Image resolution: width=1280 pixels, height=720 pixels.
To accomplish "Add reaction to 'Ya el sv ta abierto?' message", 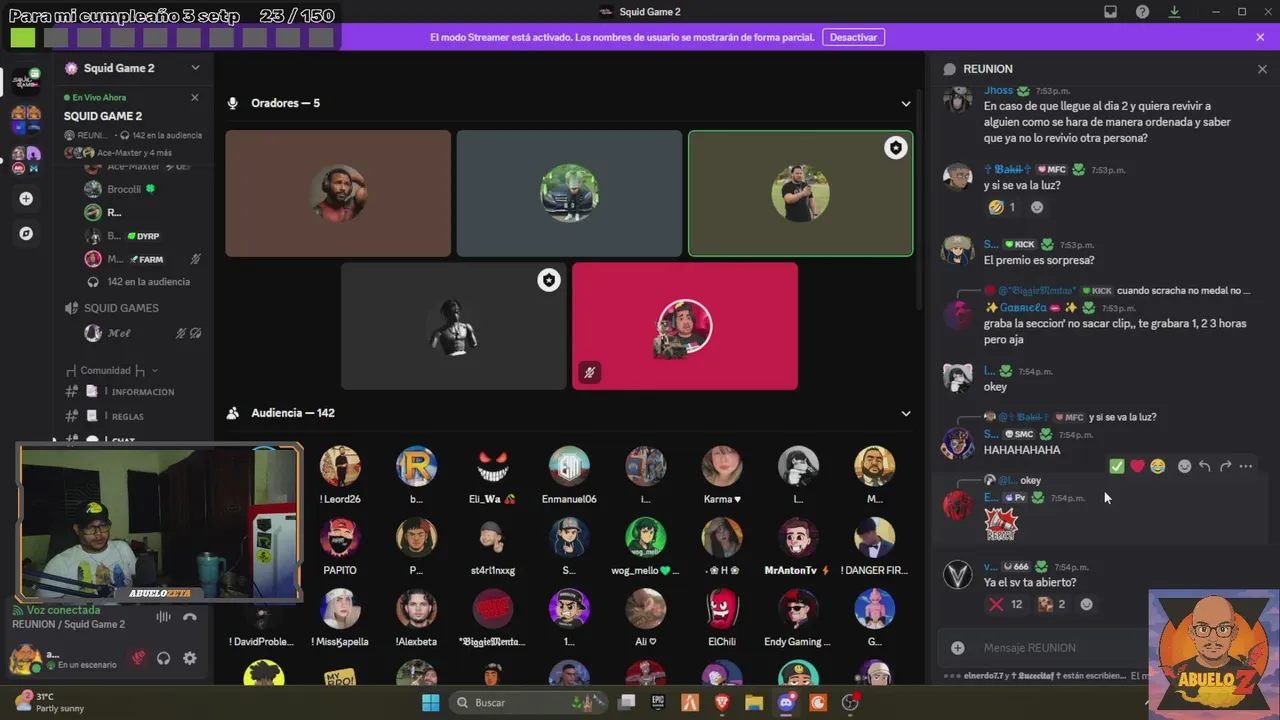I will [1087, 604].
